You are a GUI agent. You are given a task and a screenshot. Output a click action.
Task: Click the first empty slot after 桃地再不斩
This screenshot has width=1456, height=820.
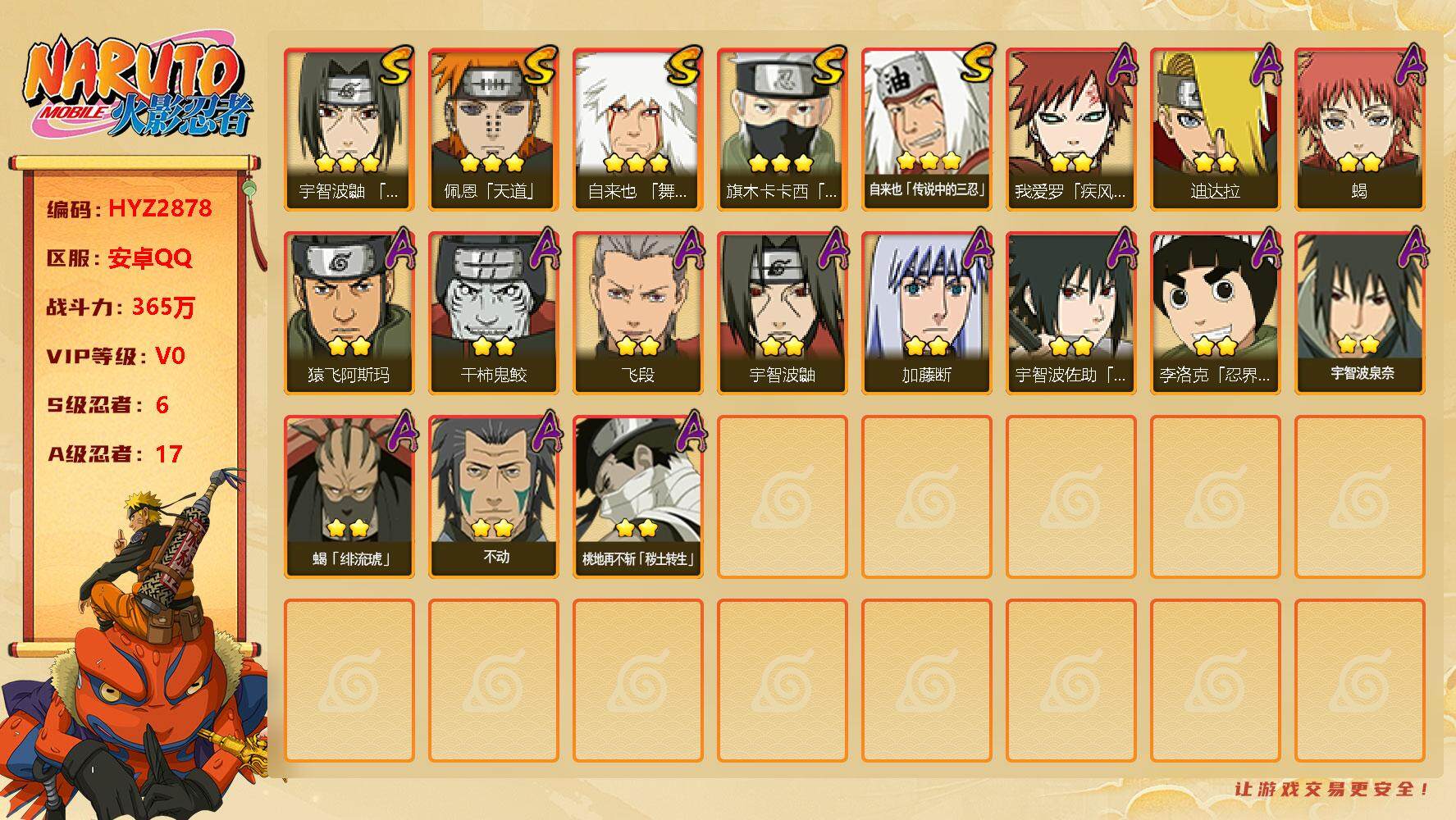point(783,497)
